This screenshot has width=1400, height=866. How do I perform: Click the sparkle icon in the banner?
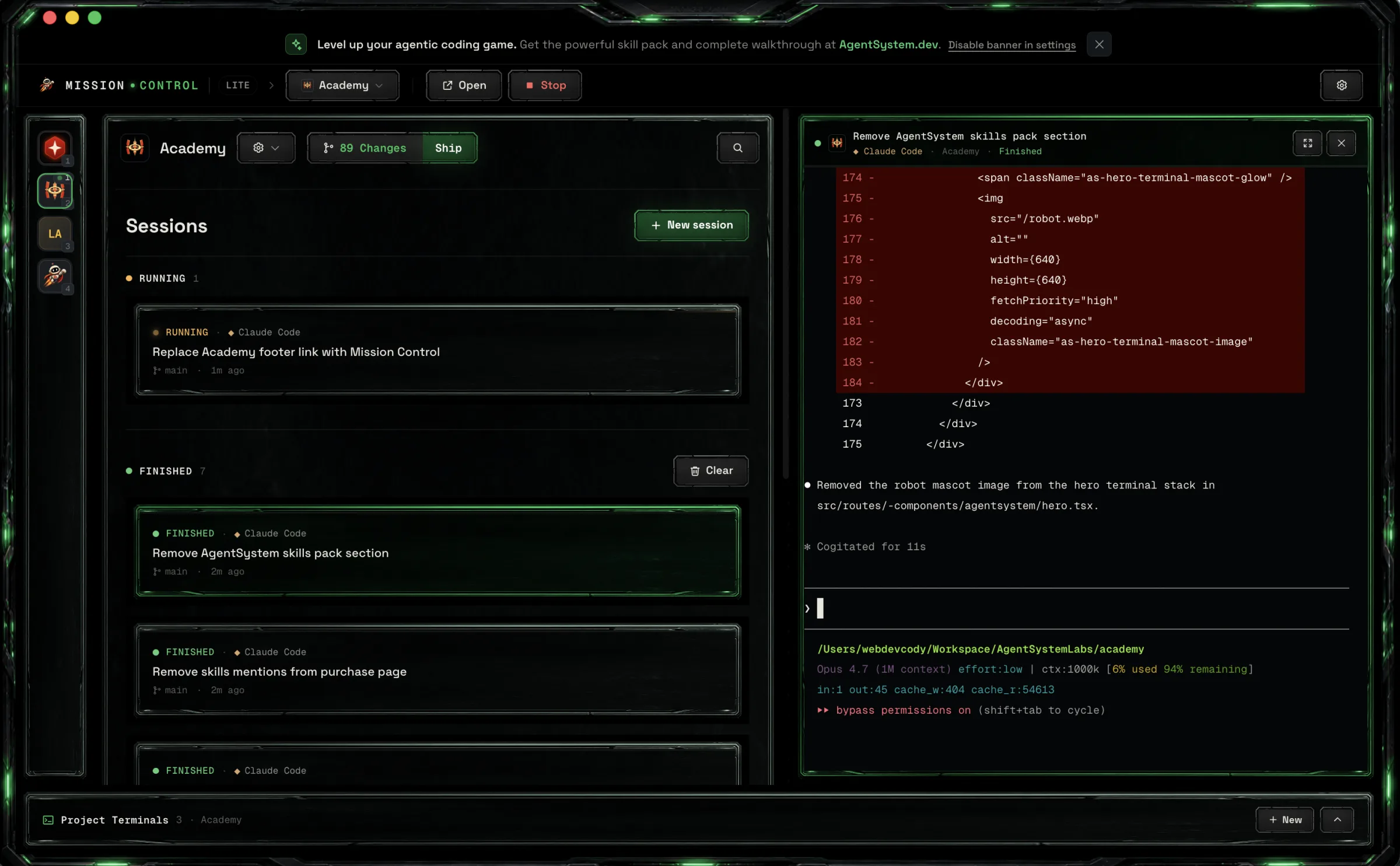[x=296, y=44]
